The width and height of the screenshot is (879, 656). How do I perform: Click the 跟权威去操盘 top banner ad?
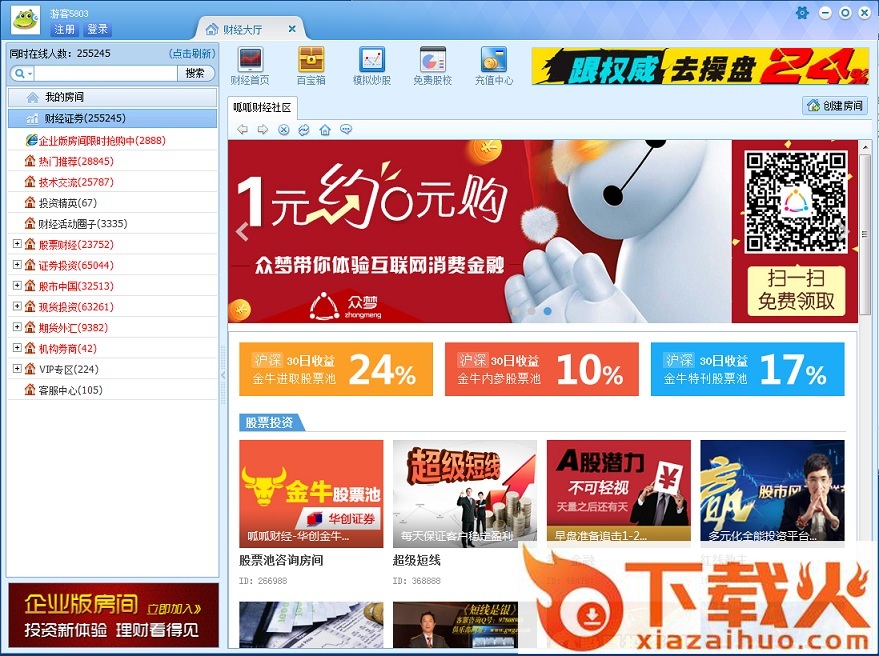[x=700, y=66]
